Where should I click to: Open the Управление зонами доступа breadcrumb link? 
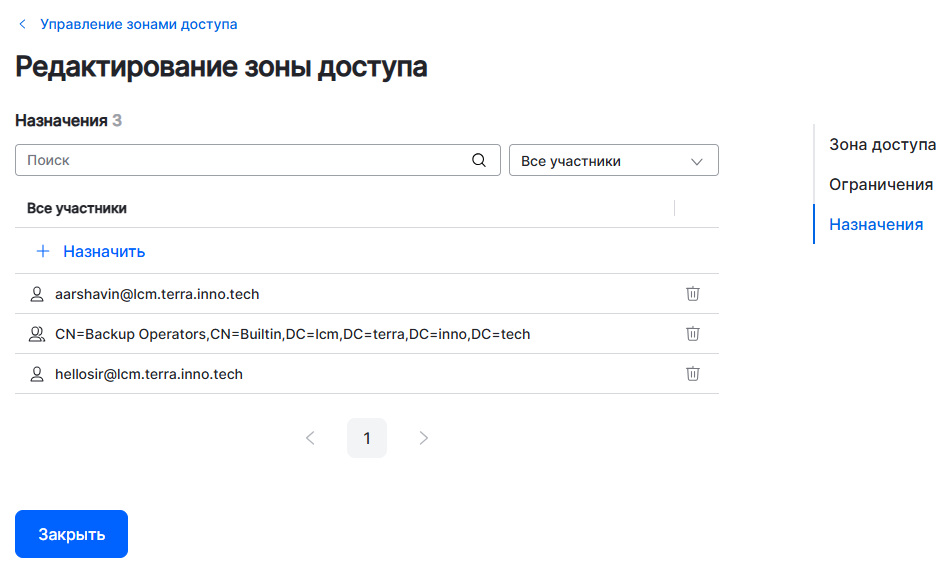(138, 24)
